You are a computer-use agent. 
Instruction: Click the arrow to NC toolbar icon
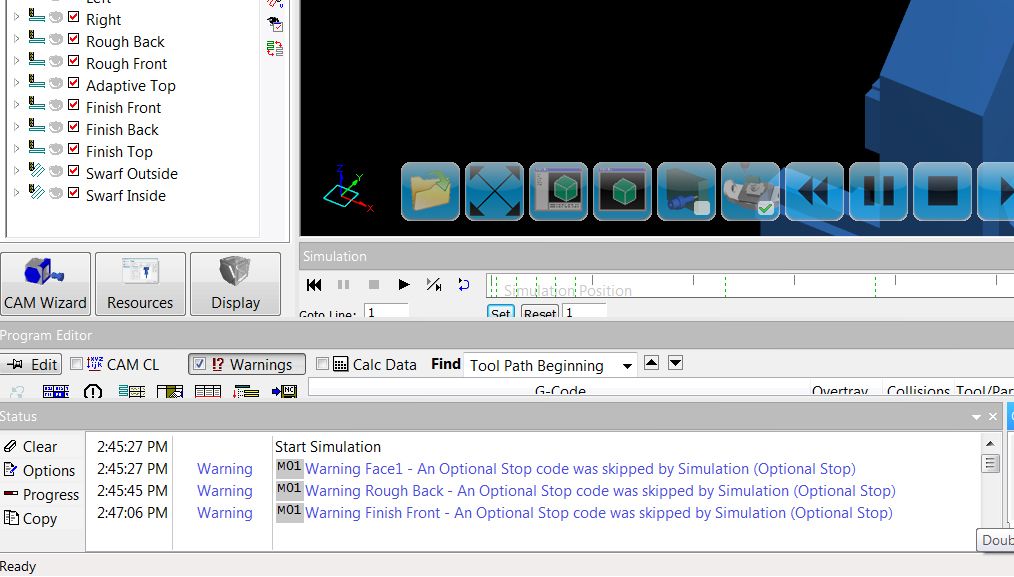click(x=284, y=391)
